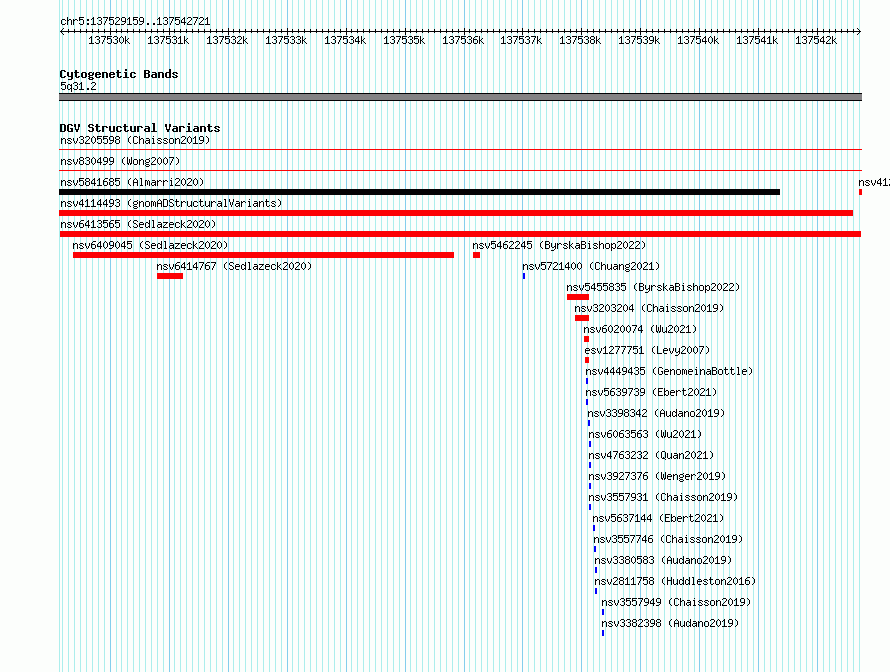
Task: Open nsv5455835 (ByrskaBishop2022) label
Action: click(x=653, y=287)
